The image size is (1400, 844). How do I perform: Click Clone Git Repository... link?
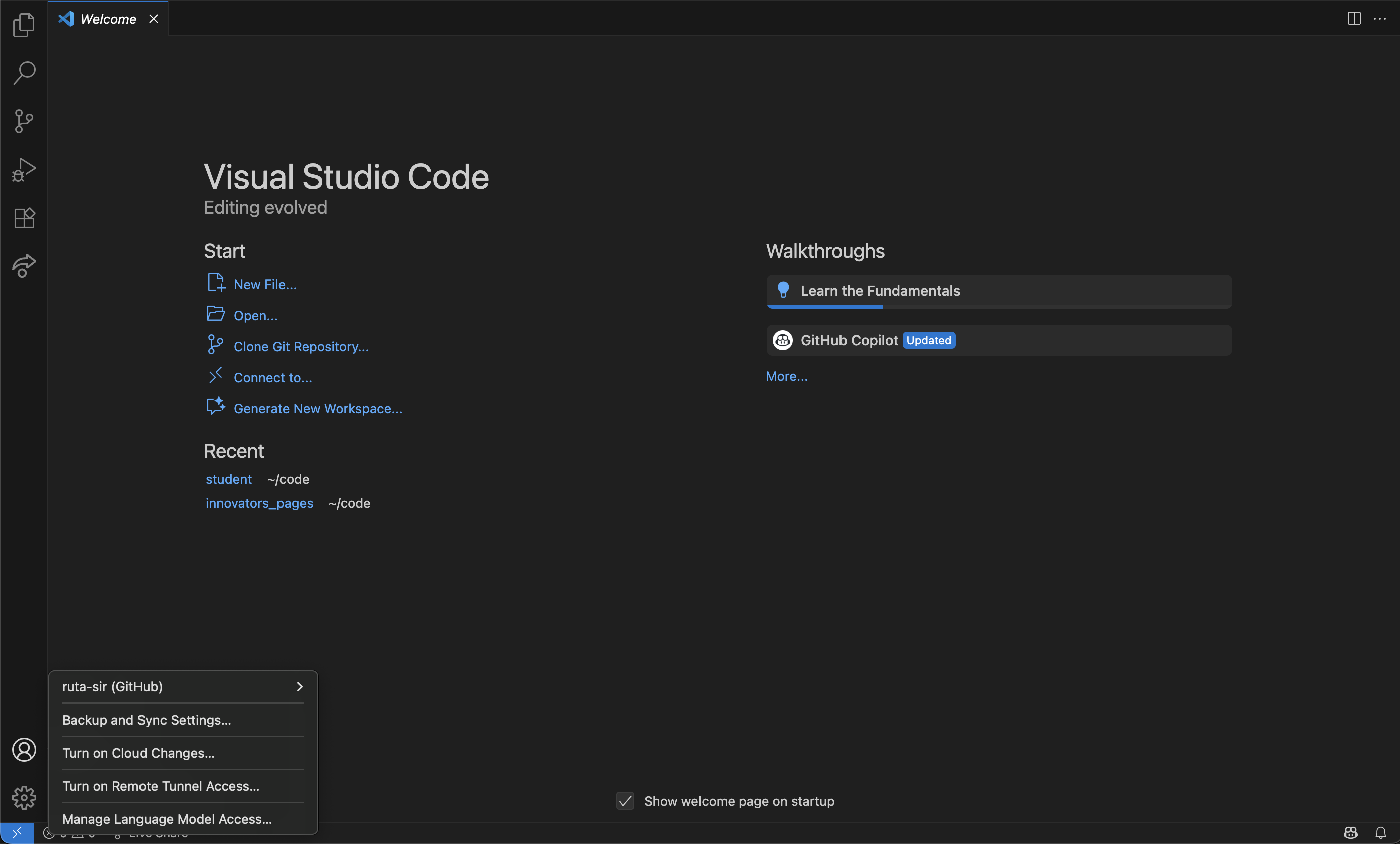click(x=301, y=347)
